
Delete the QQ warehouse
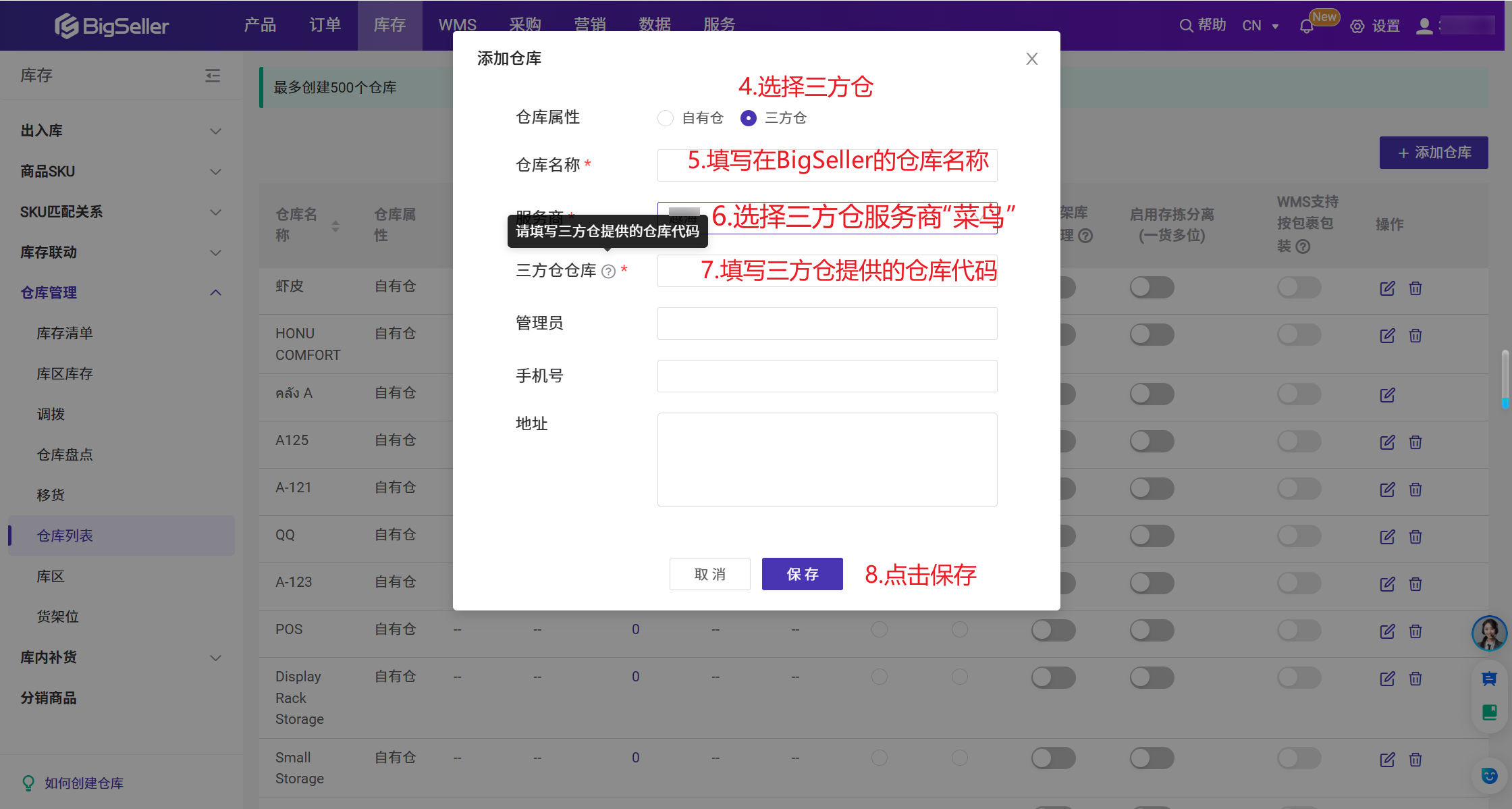tap(1415, 537)
